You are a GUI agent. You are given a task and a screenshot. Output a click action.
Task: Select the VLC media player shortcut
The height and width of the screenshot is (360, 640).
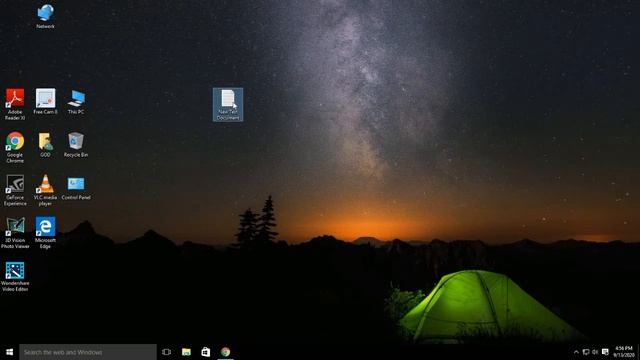45,190
